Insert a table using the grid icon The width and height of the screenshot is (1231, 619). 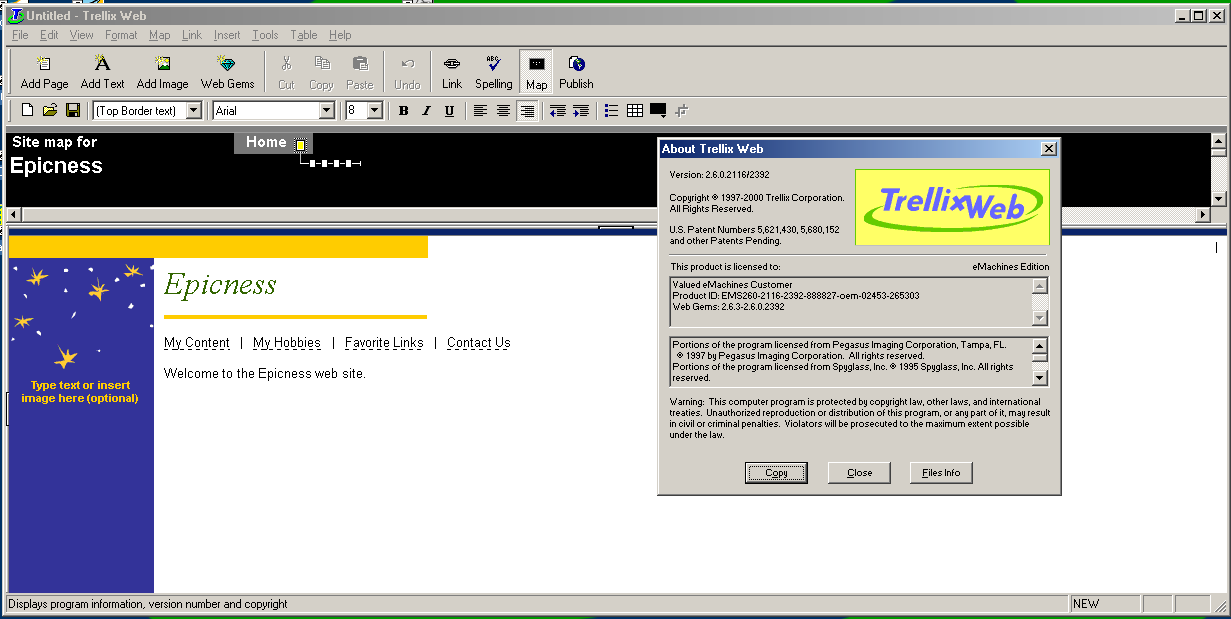click(x=634, y=111)
